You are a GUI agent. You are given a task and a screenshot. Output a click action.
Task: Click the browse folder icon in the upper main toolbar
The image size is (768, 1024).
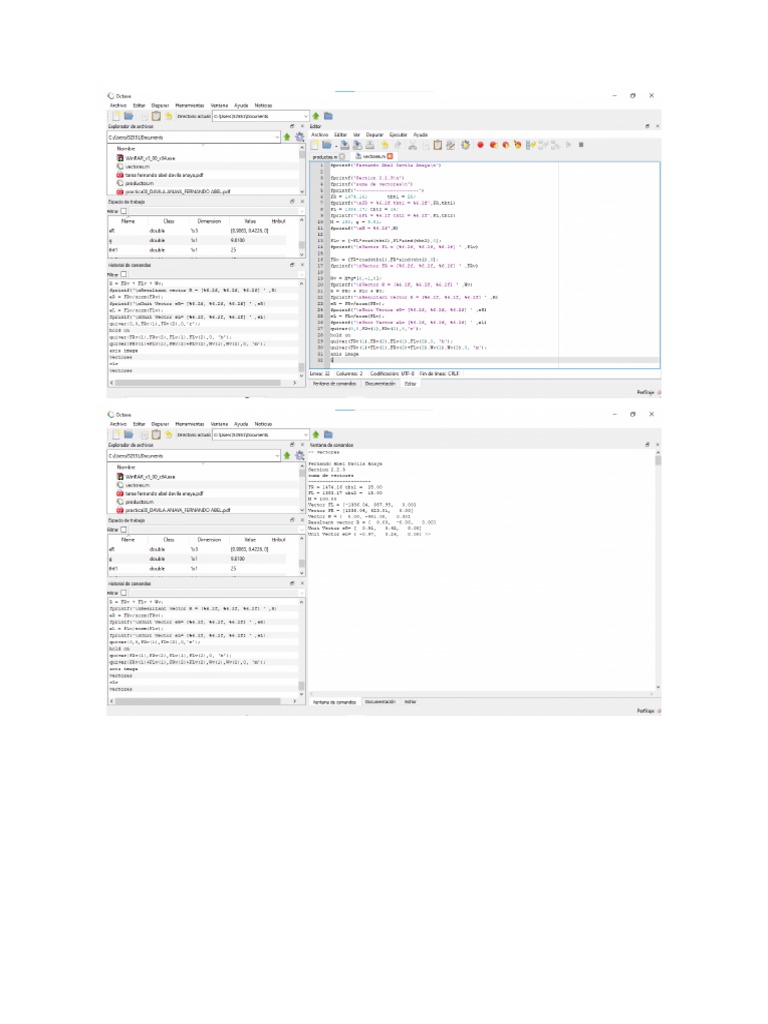(x=328, y=116)
